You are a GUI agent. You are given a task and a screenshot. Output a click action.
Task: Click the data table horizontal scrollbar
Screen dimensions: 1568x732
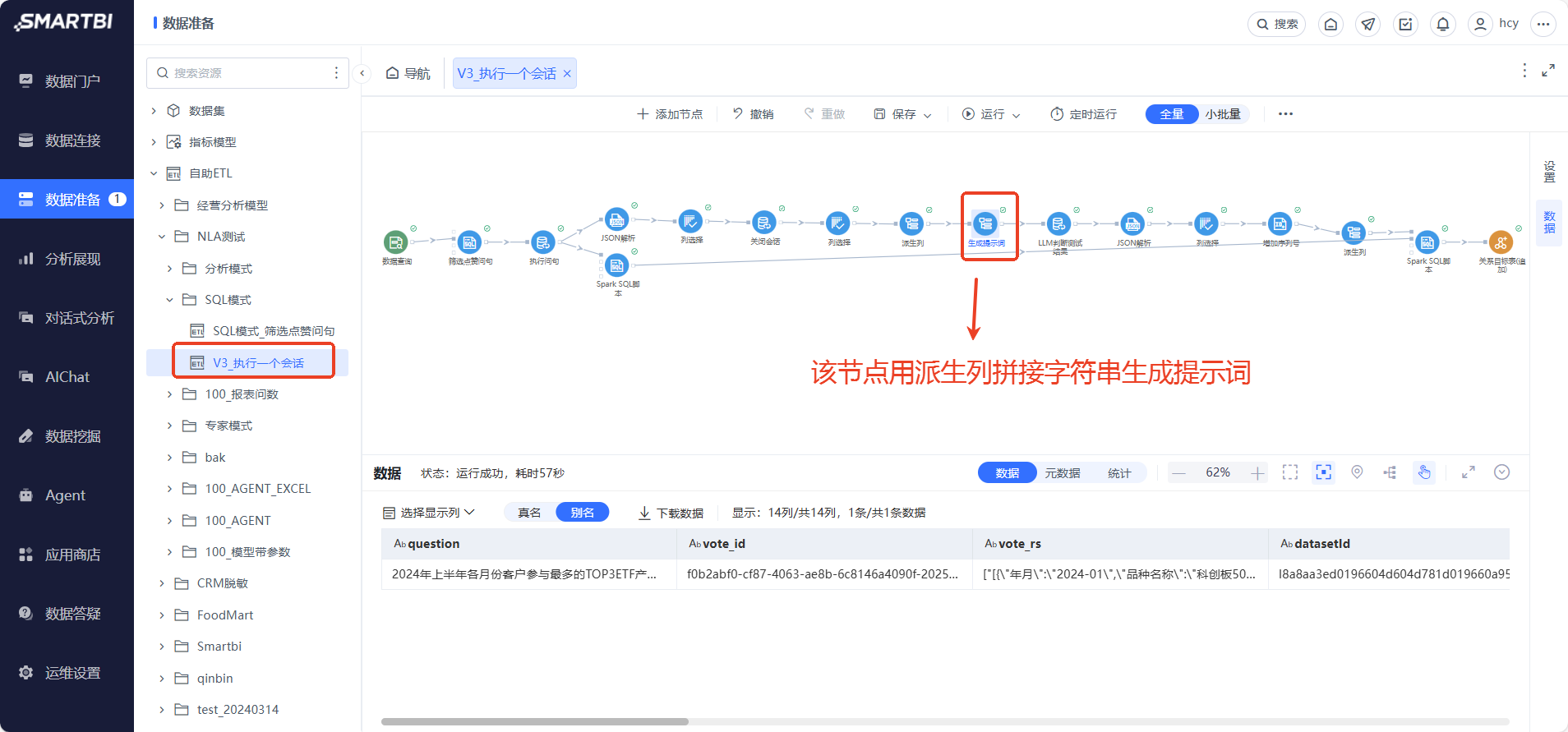tap(534, 721)
